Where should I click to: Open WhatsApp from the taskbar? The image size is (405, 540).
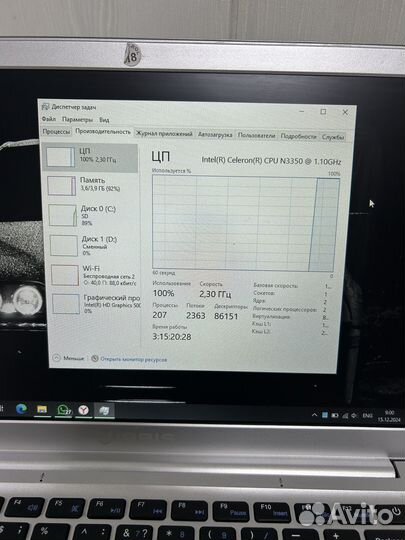[63, 410]
